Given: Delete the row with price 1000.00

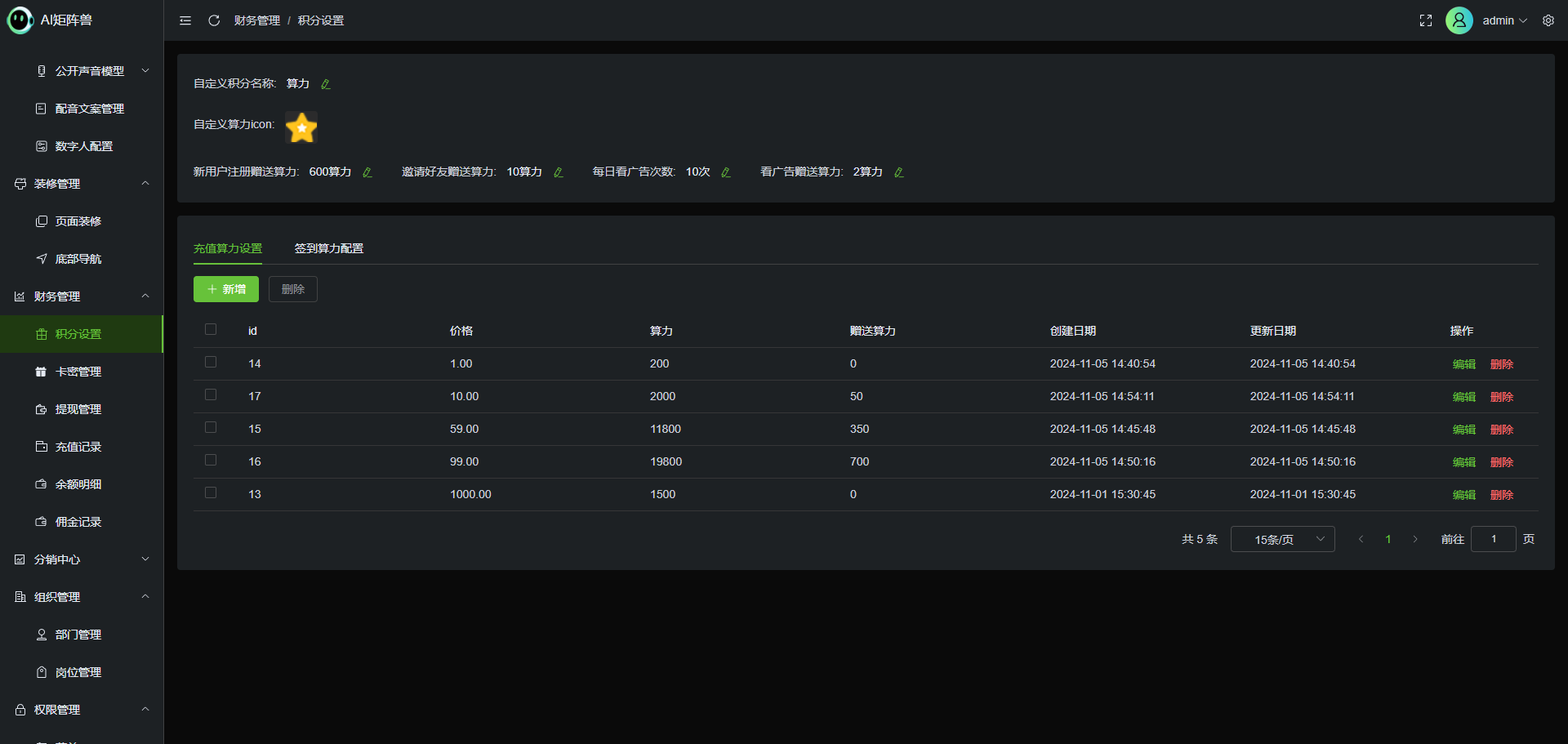Looking at the screenshot, I should coord(1502,495).
